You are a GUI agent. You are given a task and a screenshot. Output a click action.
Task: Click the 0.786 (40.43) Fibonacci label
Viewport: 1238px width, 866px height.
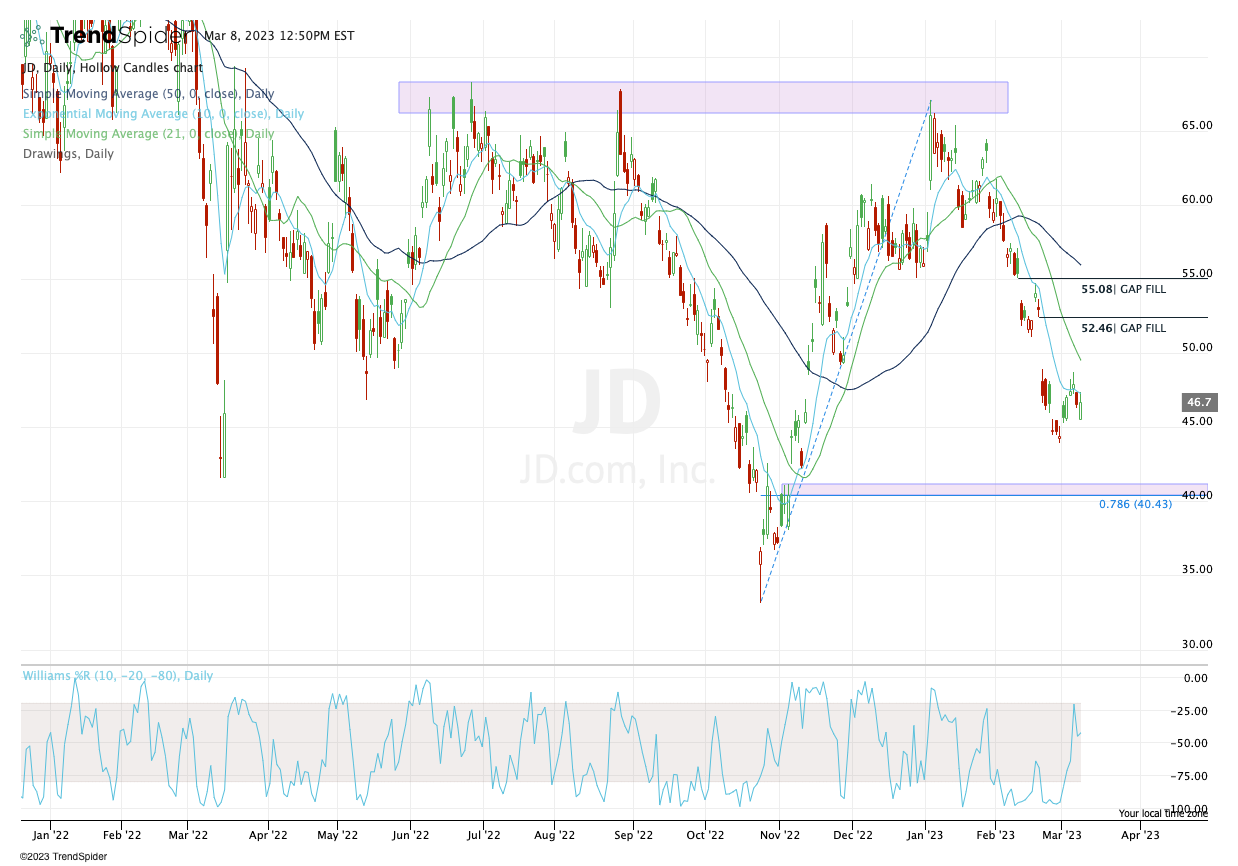1135,504
